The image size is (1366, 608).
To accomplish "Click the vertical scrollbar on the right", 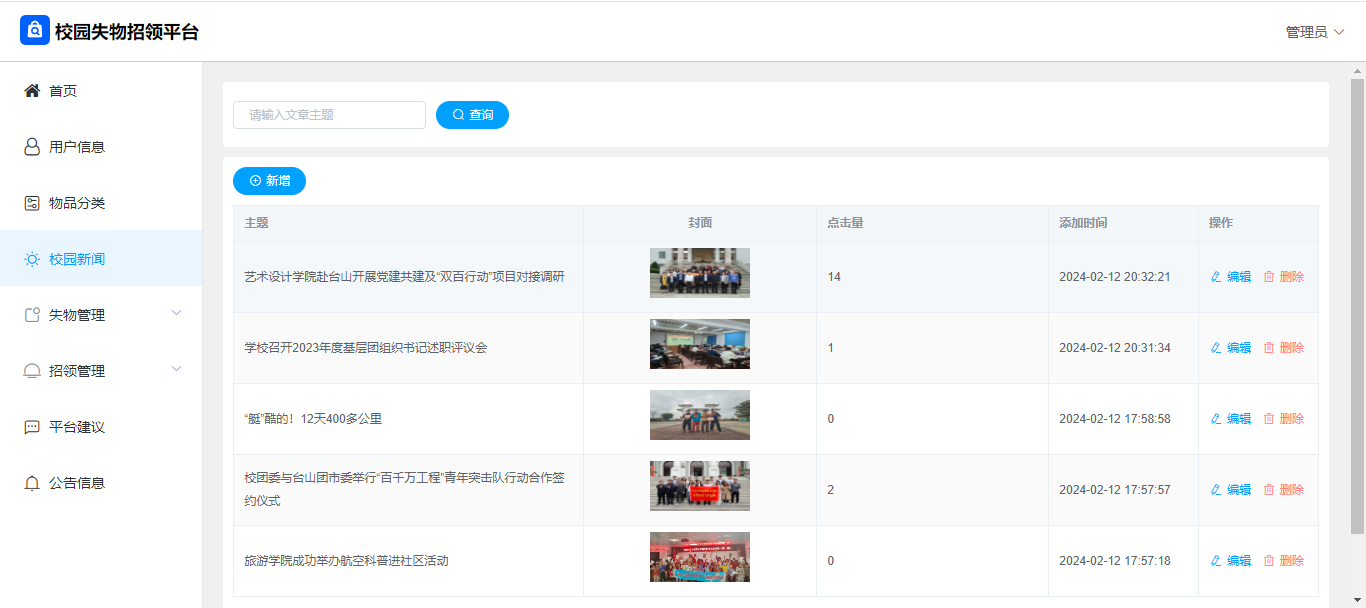I will point(1357,300).
